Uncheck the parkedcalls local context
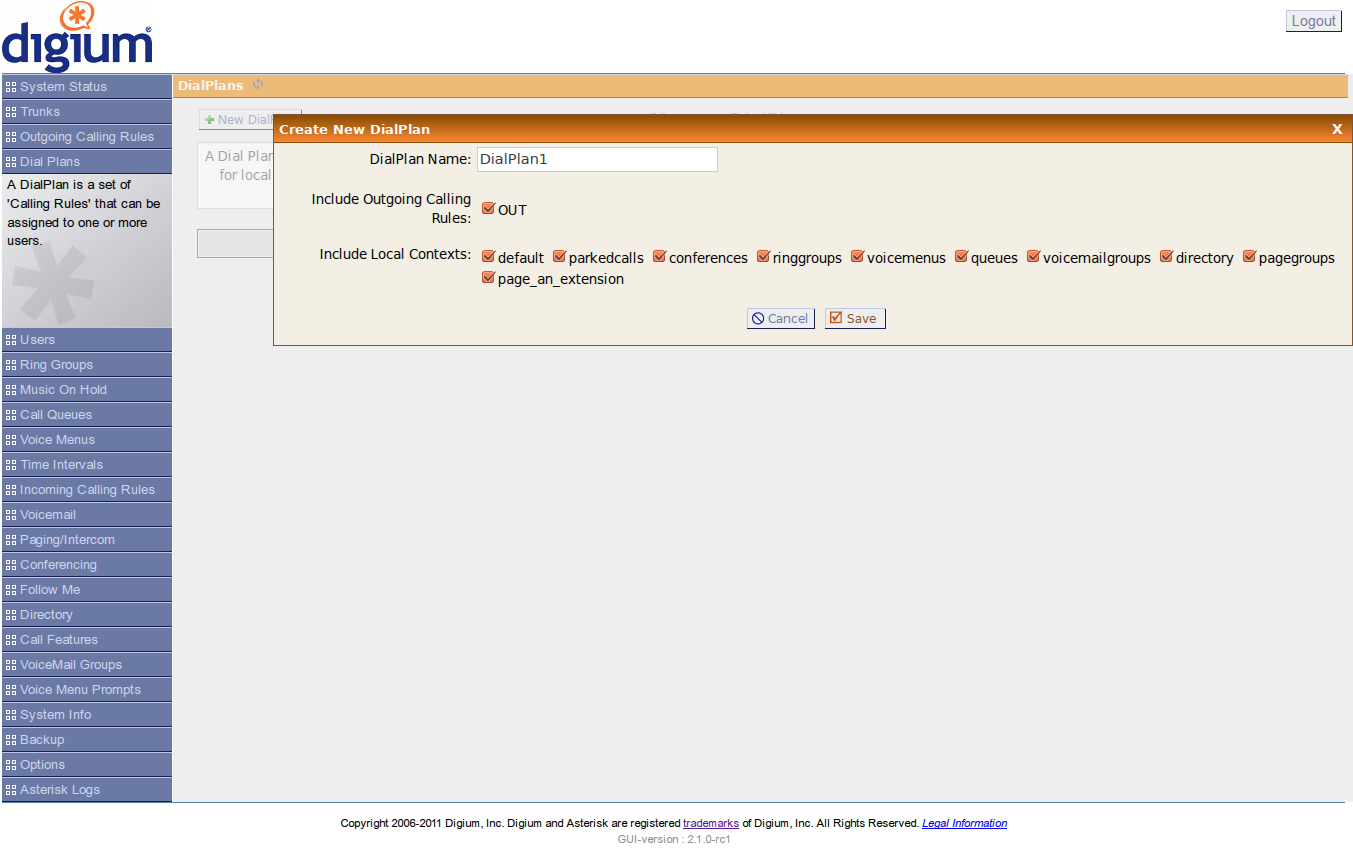Viewport: 1353px width, 858px height. tap(560, 257)
